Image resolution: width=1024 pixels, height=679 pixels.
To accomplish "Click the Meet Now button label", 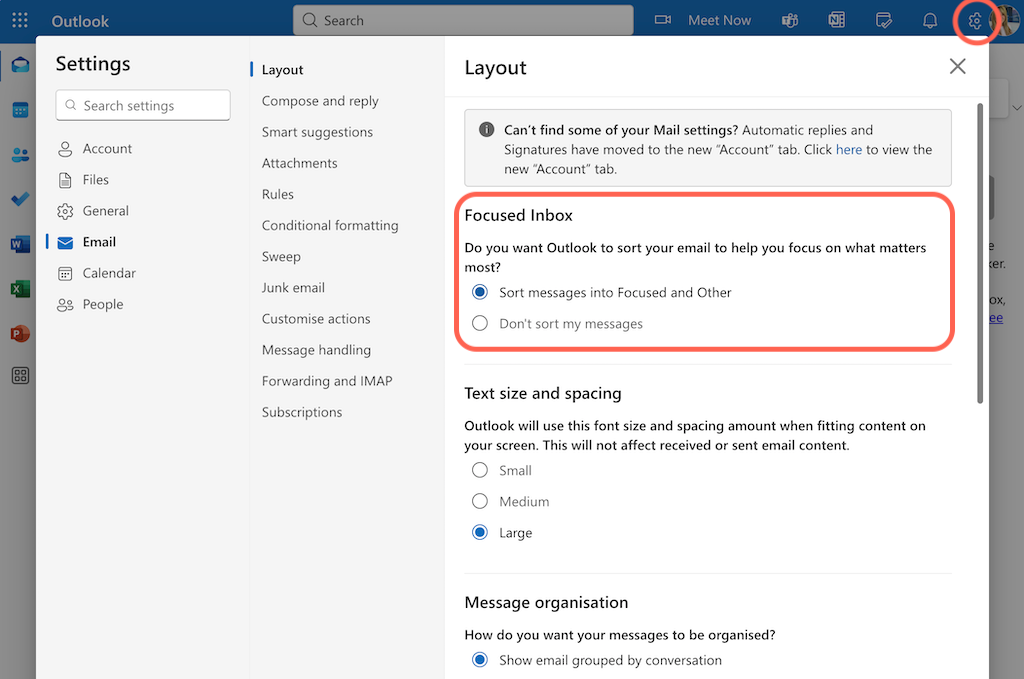I will tap(719, 20).
